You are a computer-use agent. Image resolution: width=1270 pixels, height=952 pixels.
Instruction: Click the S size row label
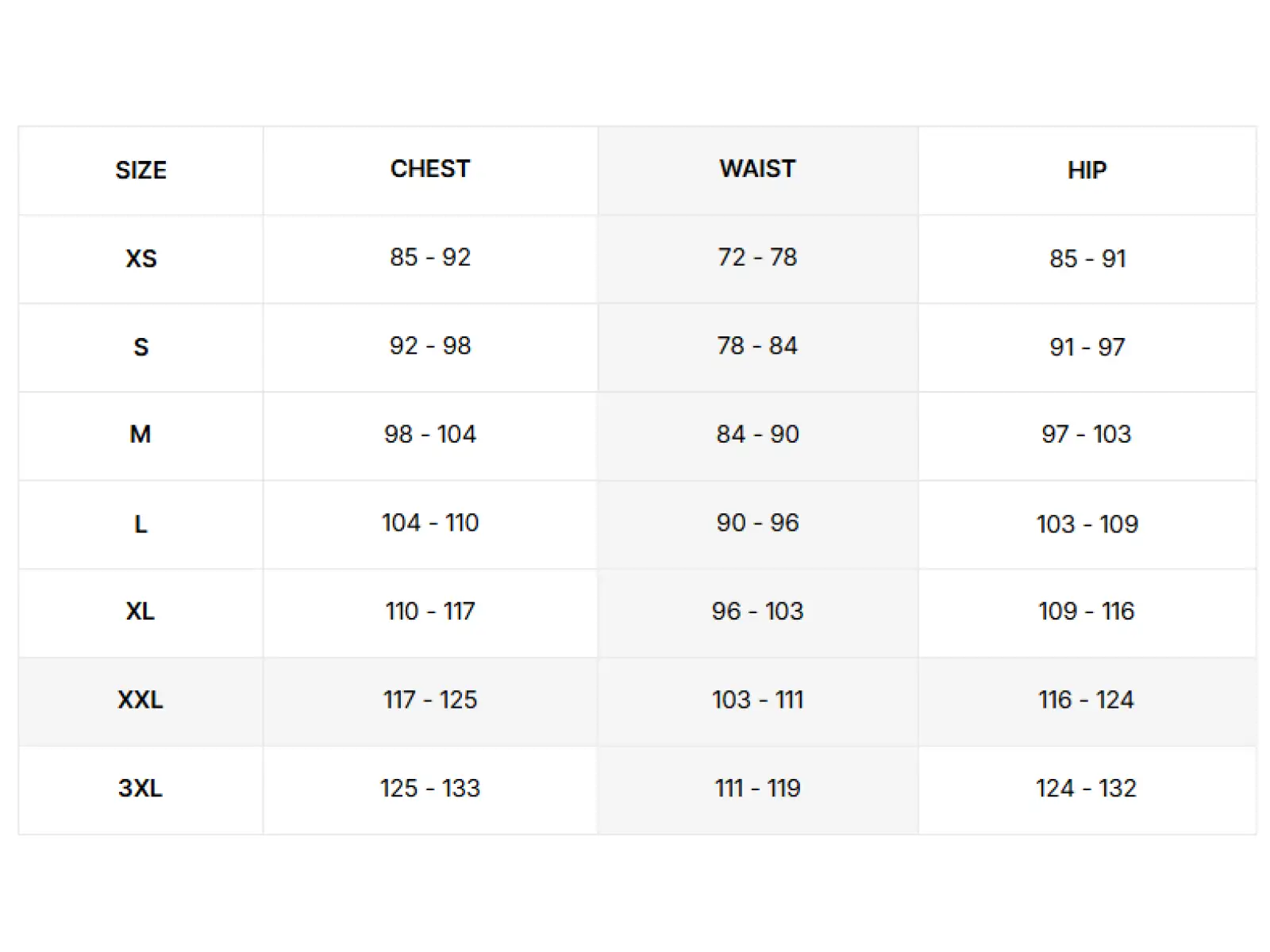tap(141, 347)
